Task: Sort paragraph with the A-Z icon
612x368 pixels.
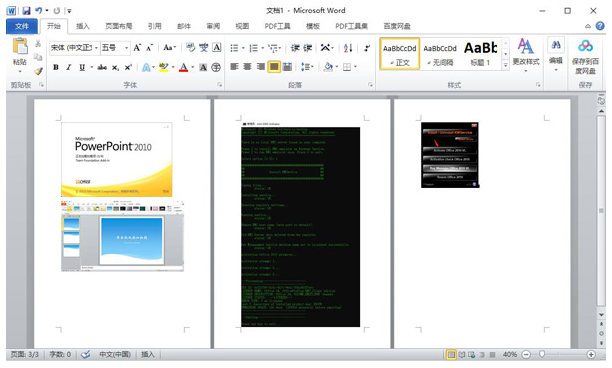Action: click(348, 48)
